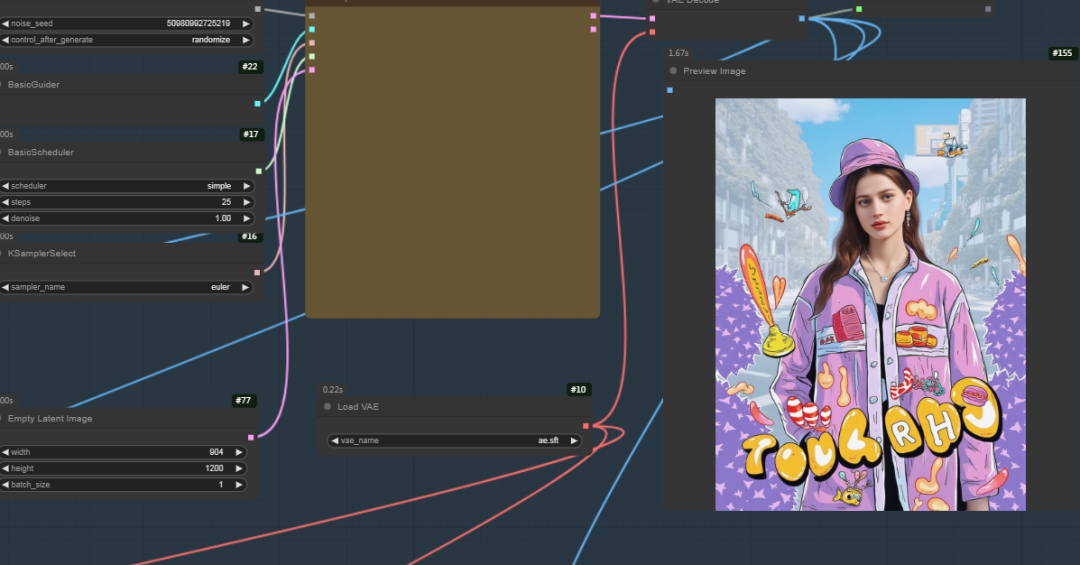Click BasicGuider cyan output socket
1080x565 pixels.
(x=258, y=104)
